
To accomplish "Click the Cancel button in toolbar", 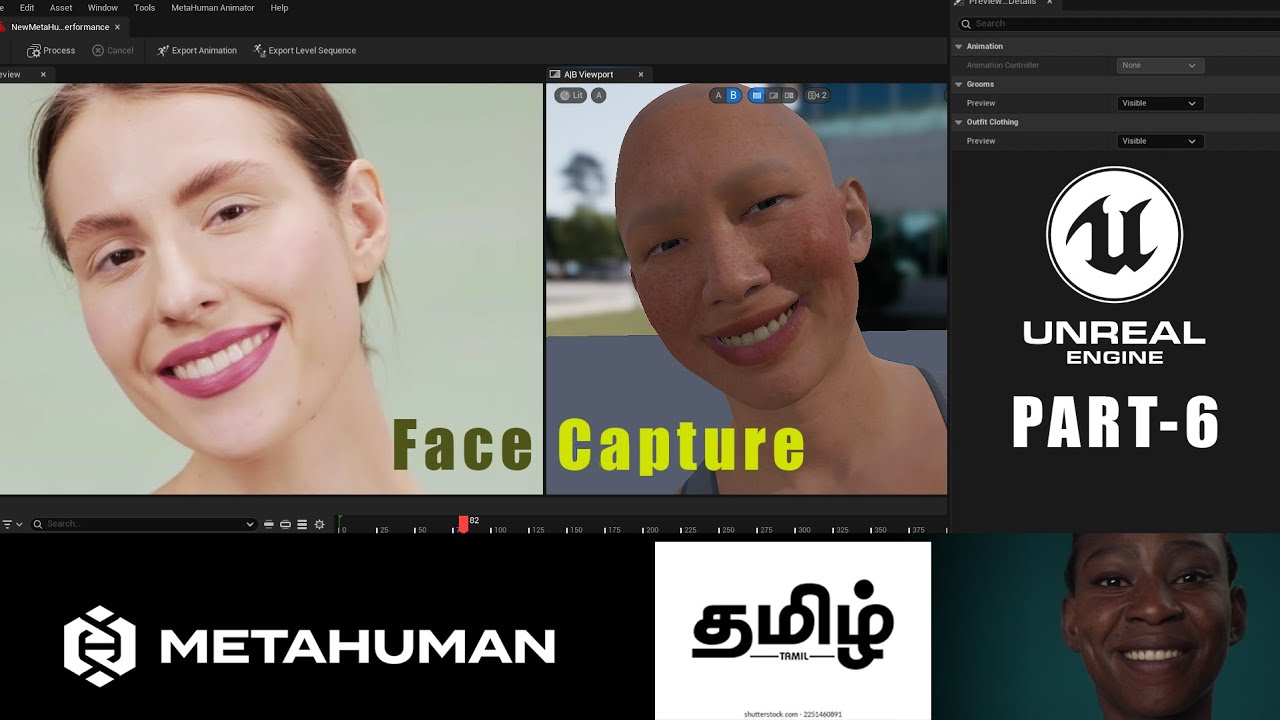I will pyautogui.click(x=113, y=50).
